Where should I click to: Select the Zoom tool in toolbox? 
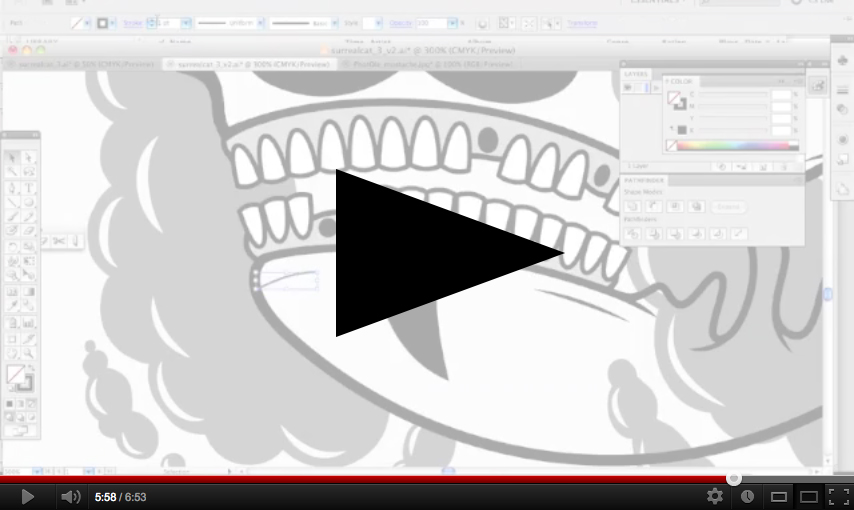click(x=29, y=354)
